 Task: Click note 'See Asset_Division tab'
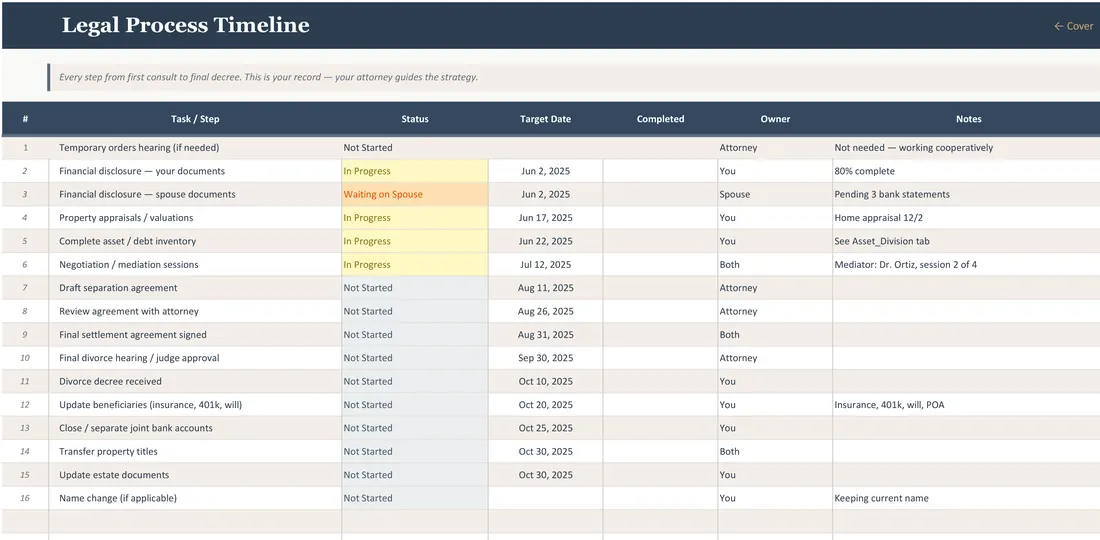[882, 241]
